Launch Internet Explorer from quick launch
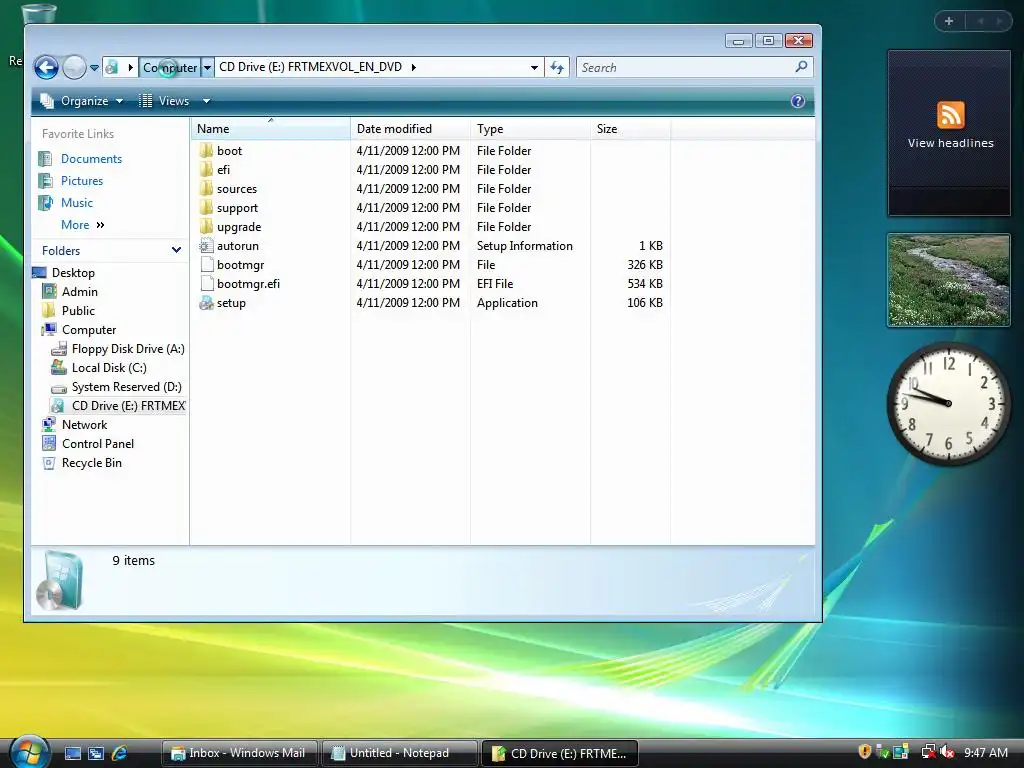The width and height of the screenshot is (1024, 768). tap(120, 753)
